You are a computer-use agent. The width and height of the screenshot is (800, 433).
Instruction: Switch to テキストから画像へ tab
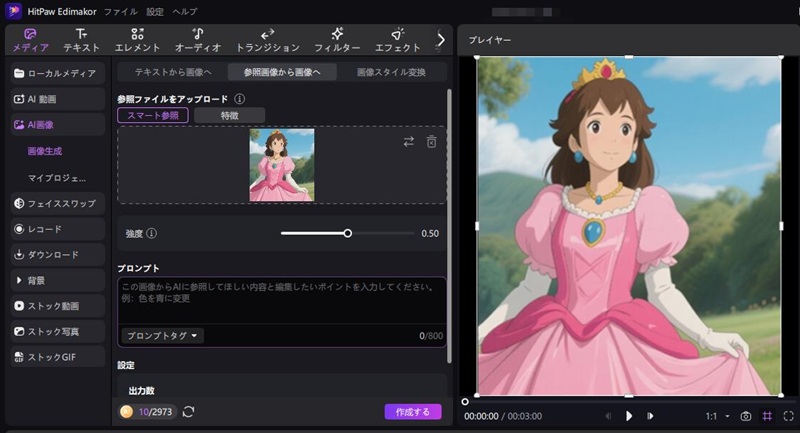click(173, 72)
